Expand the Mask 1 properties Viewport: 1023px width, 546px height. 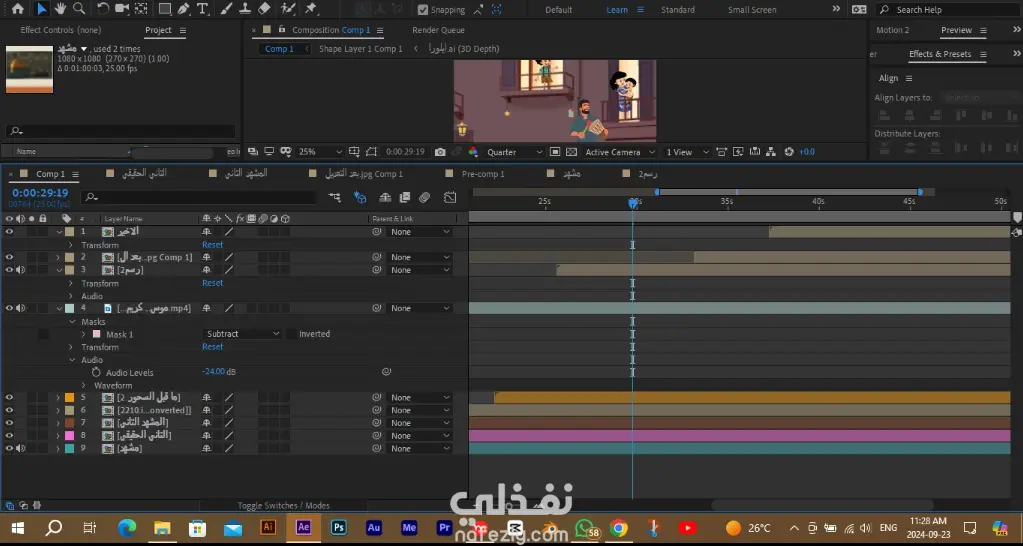click(x=84, y=334)
